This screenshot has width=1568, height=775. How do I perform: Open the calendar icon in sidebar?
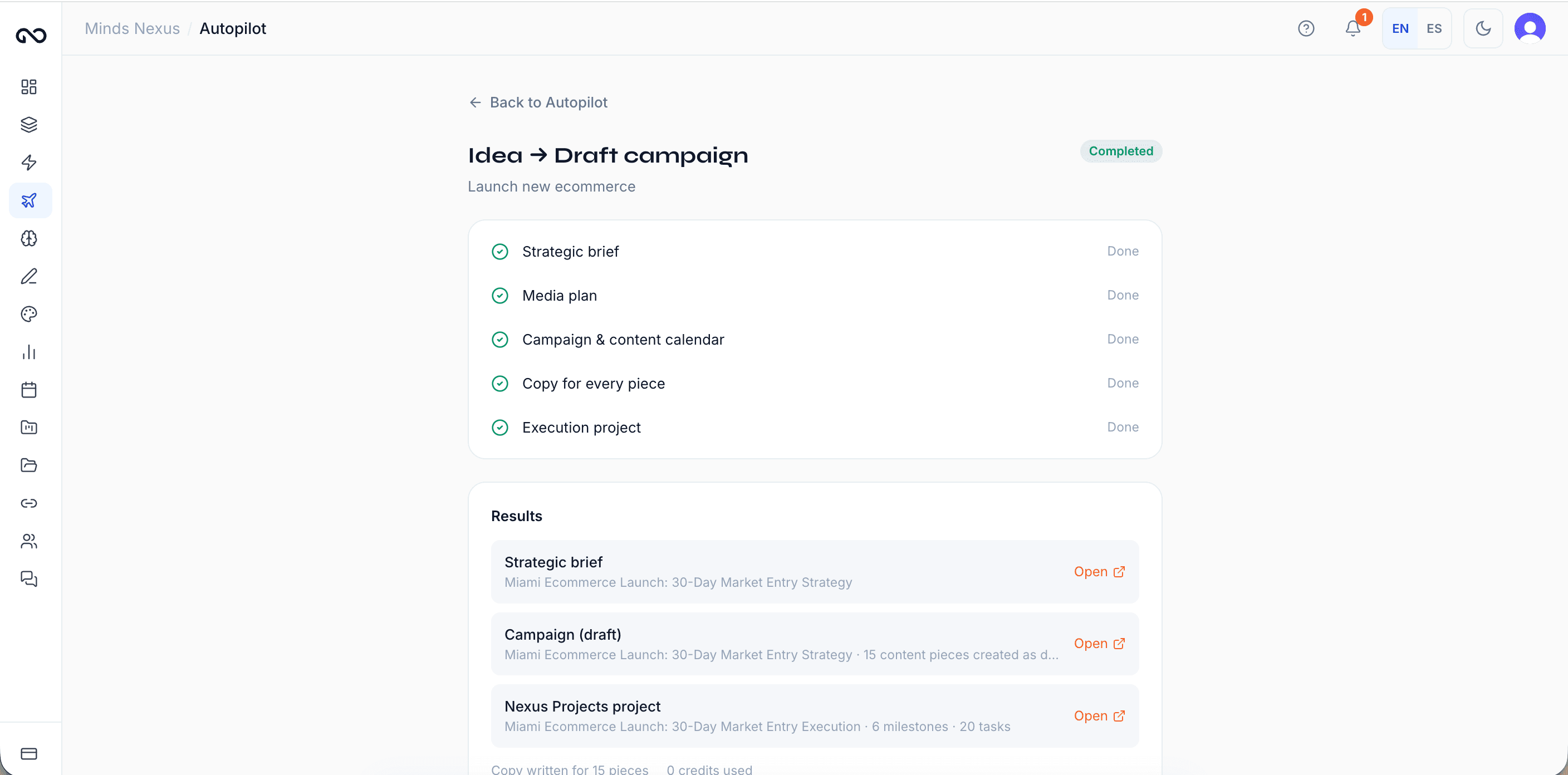point(28,390)
